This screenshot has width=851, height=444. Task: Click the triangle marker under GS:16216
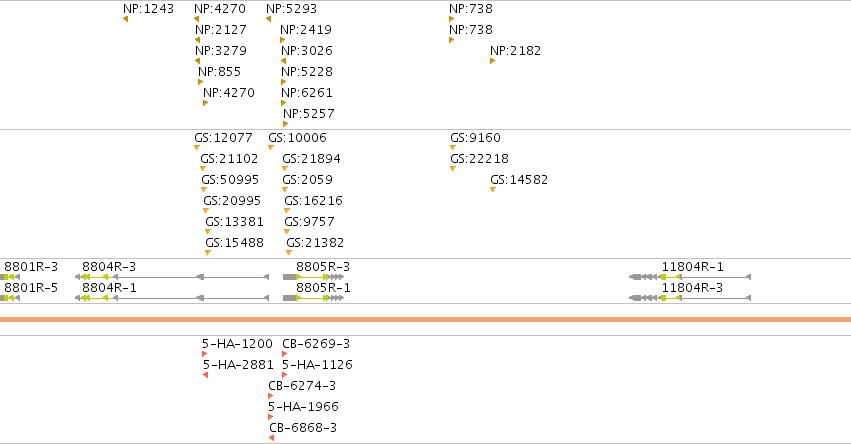click(287, 211)
